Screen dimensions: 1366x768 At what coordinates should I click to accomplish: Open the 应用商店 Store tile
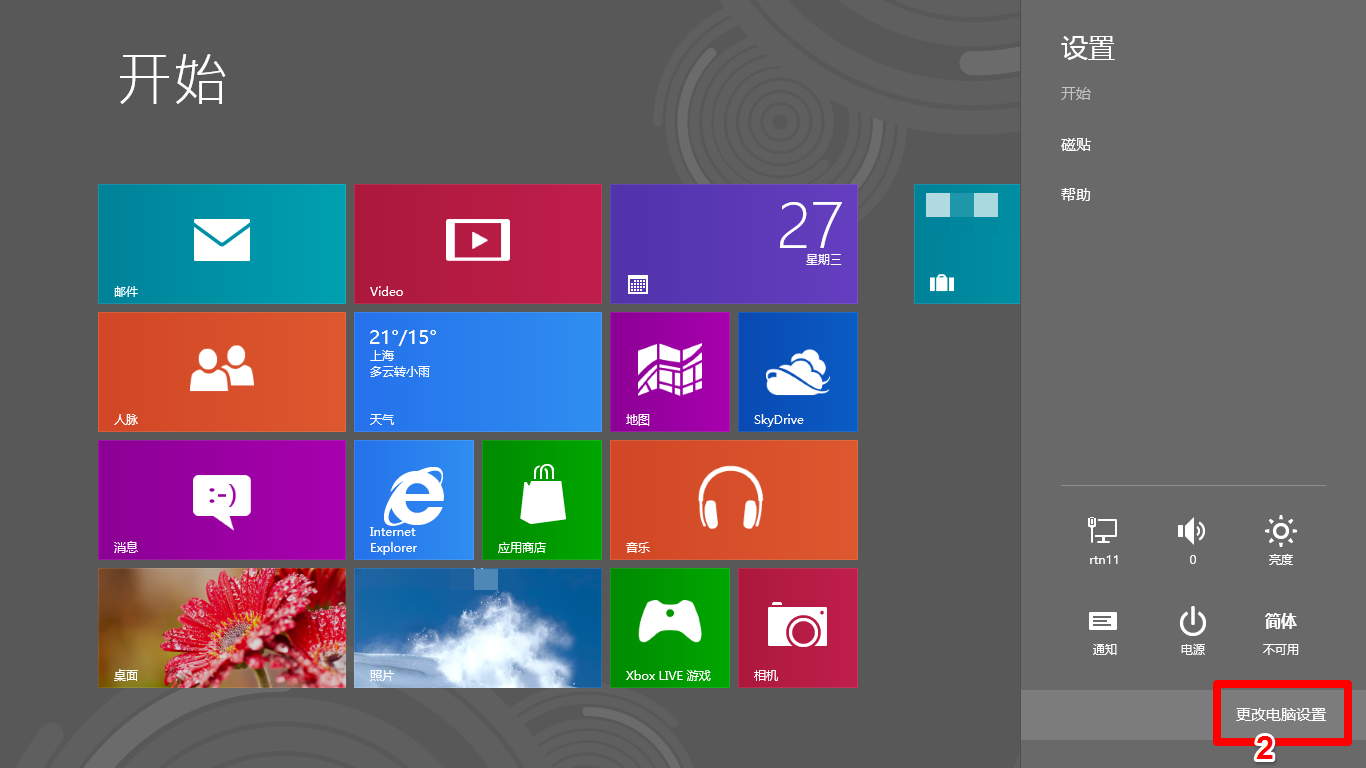pyautogui.click(x=541, y=499)
